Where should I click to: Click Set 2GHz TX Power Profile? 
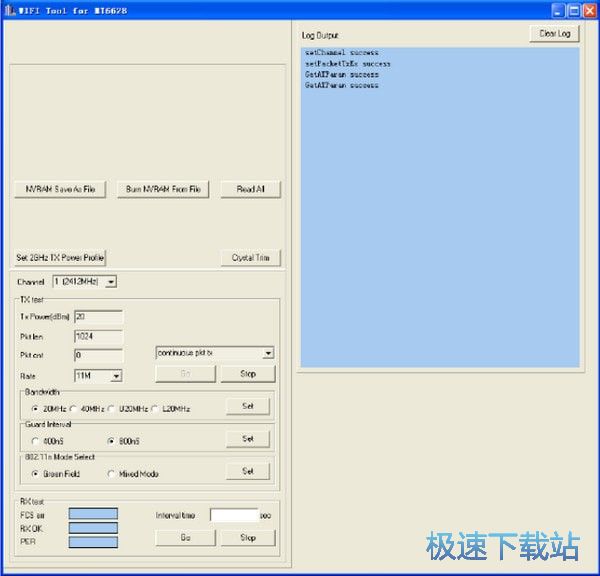click(x=60, y=257)
